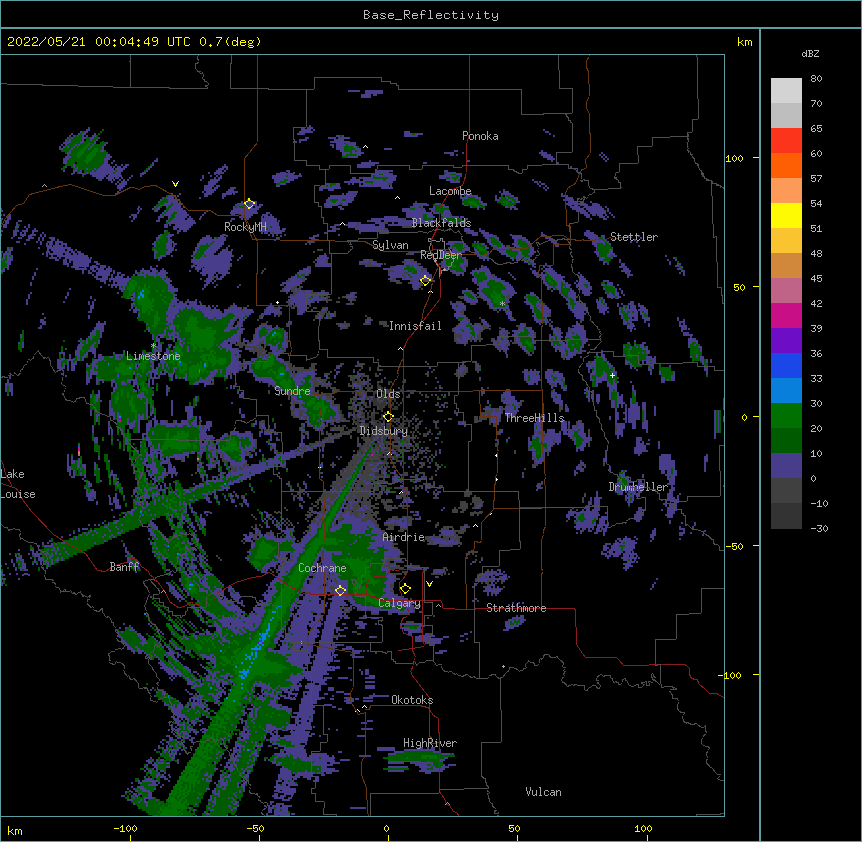The image size is (862, 842).
Task: Click the Ponoka city label
Action: (480, 136)
